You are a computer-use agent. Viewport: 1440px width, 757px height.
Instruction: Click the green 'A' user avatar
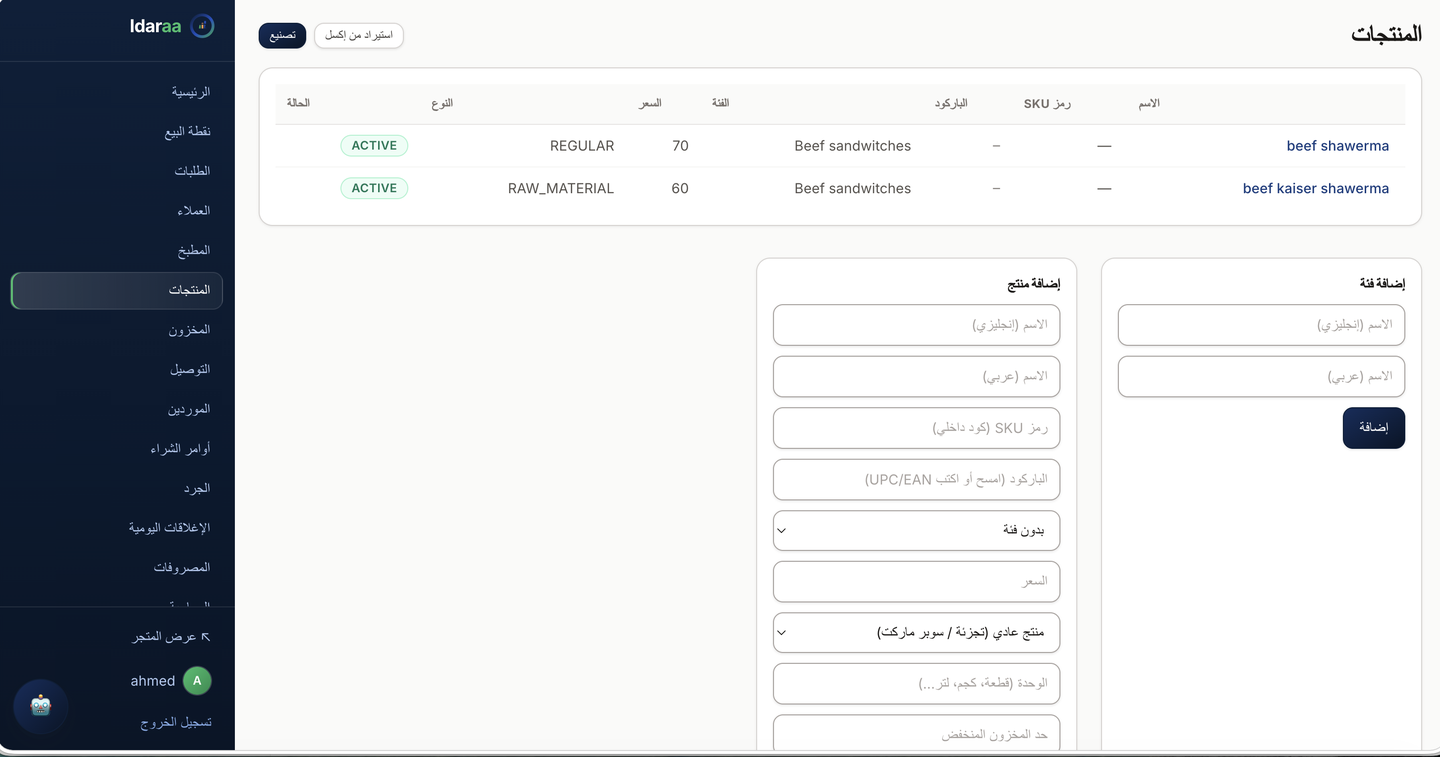click(x=197, y=681)
